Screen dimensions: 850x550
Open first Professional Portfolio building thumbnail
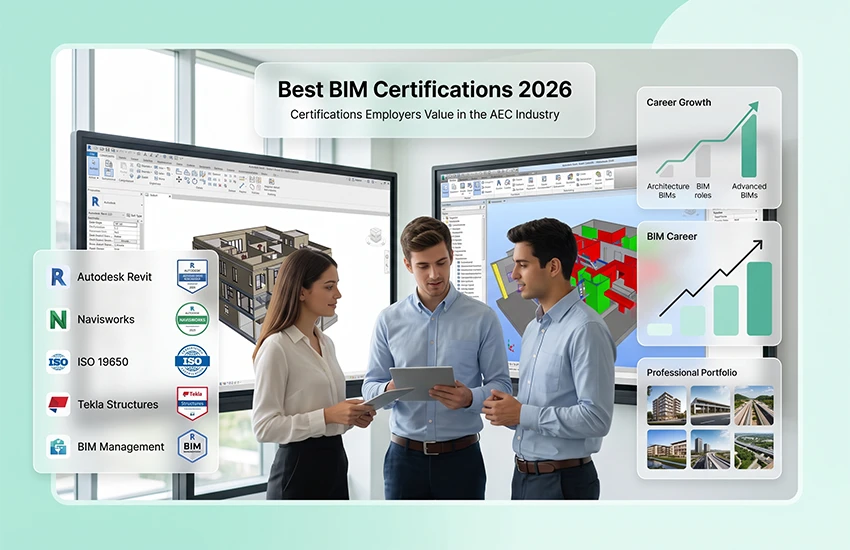(x=667, y=405)
